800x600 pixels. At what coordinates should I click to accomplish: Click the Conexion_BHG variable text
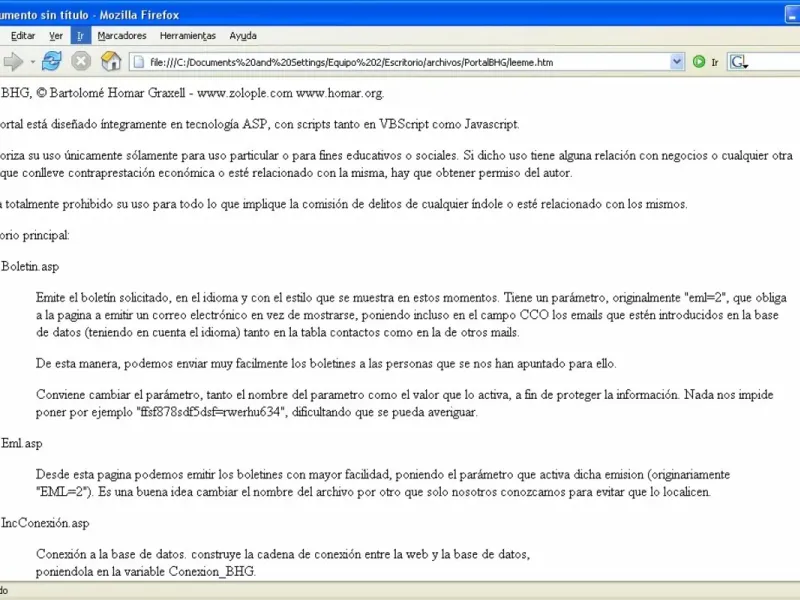tap(212, 571)
